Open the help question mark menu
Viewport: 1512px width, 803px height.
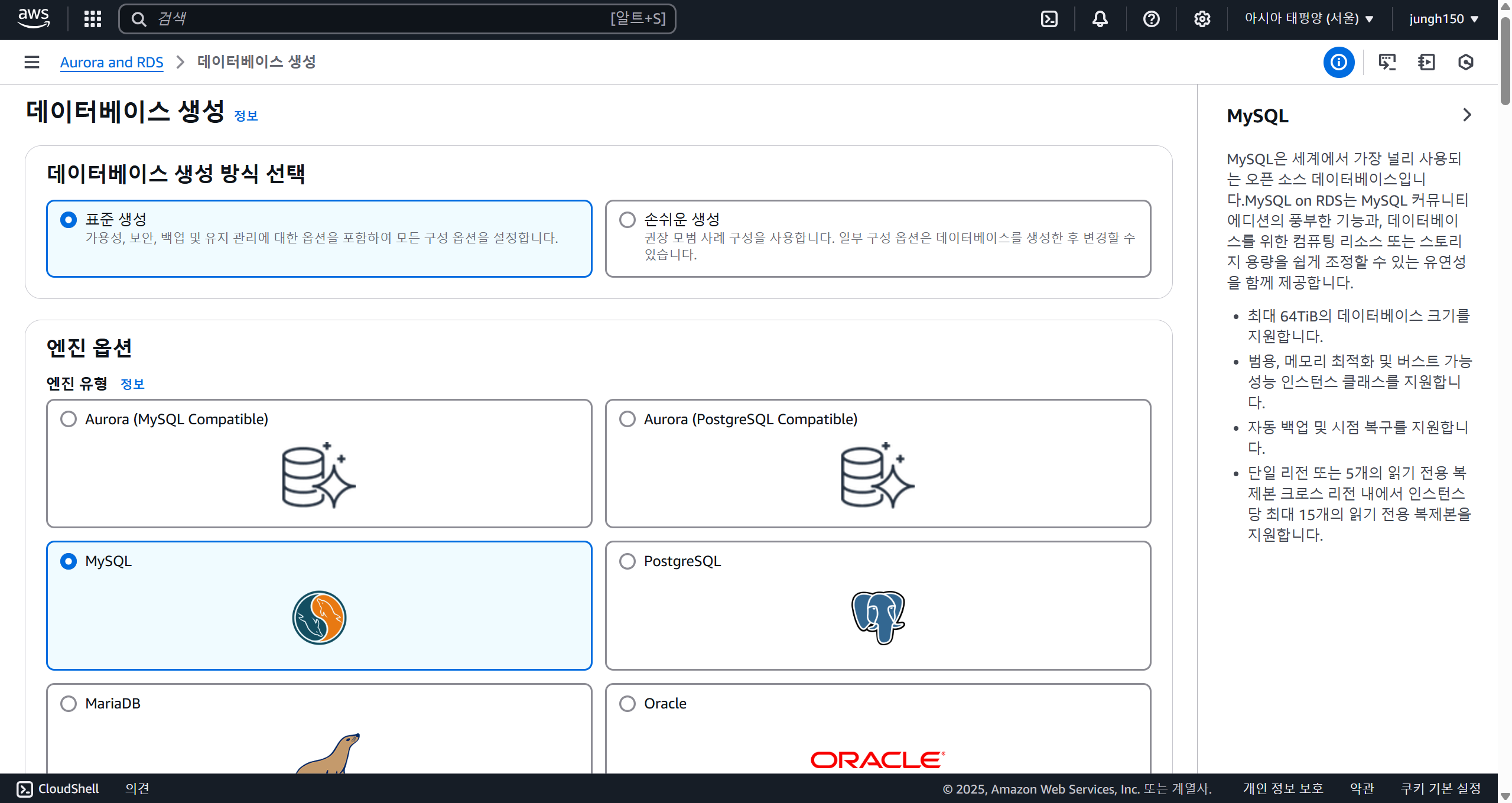1151,19
